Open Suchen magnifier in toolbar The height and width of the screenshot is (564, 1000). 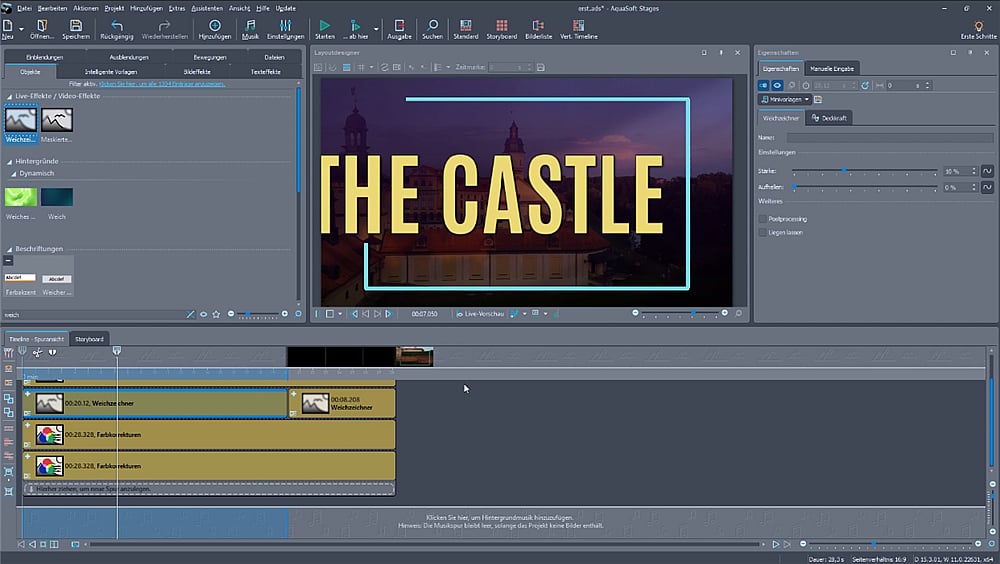click(432, 25)
